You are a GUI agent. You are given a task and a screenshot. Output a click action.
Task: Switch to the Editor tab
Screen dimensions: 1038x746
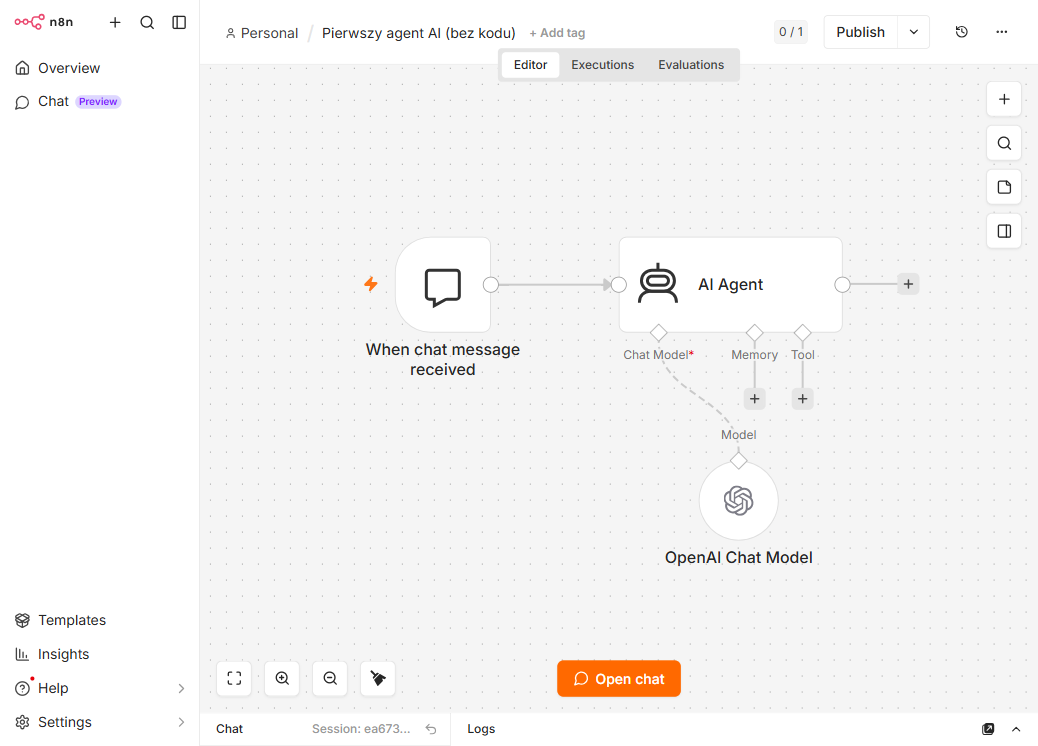click(530, 65)
